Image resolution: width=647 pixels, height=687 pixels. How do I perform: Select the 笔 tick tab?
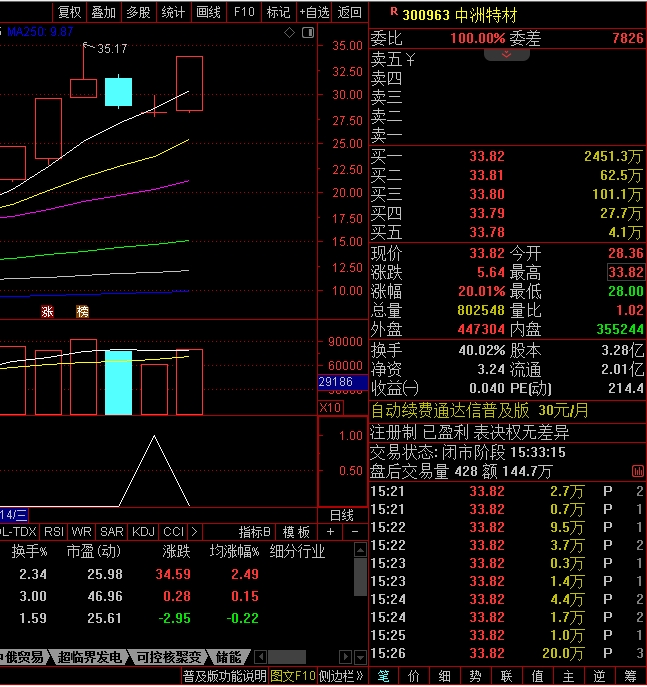click(x=383, y=677)
